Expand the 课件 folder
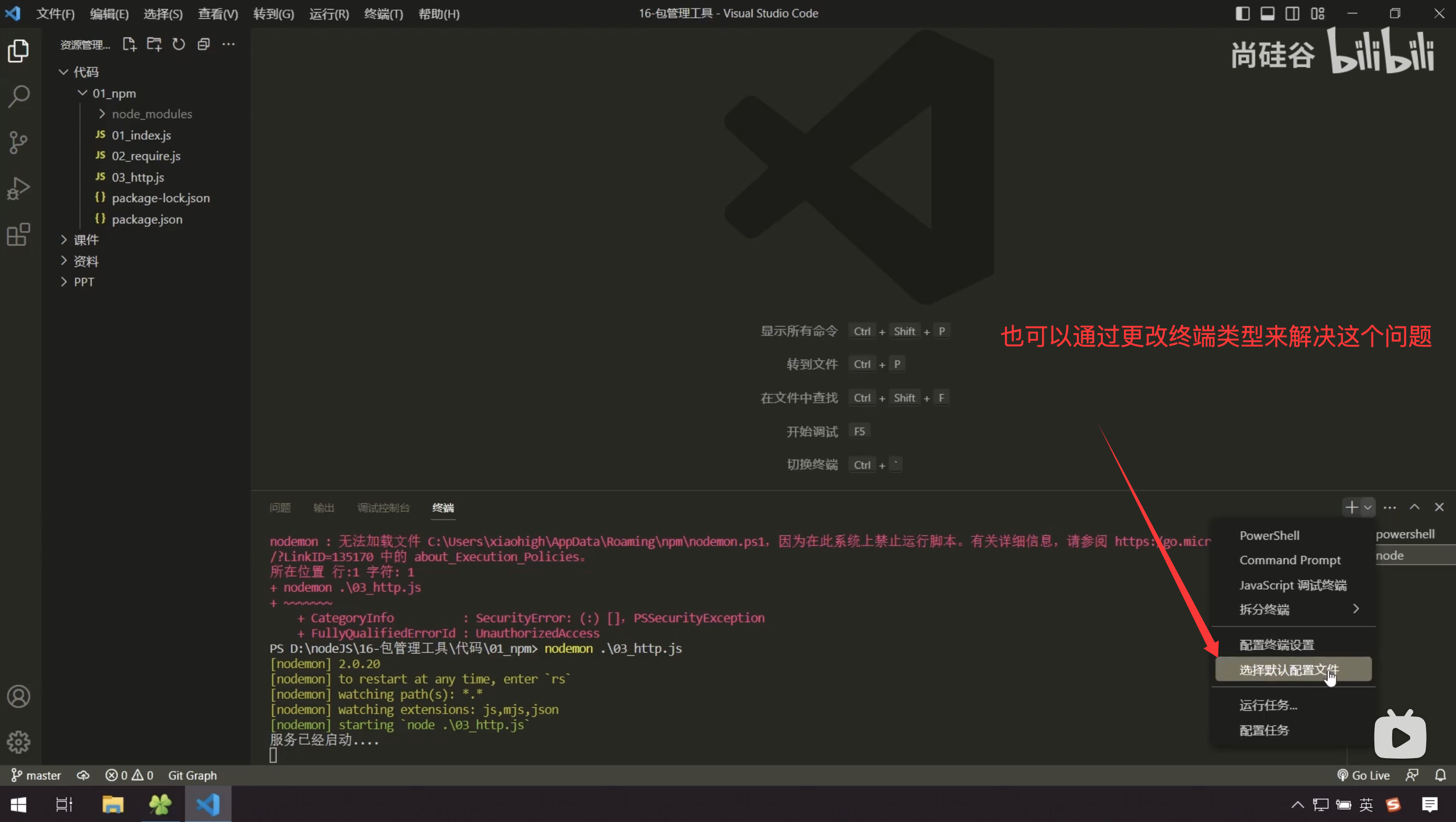The width and height of the screenshot is (1456, 822). [86, 240]
